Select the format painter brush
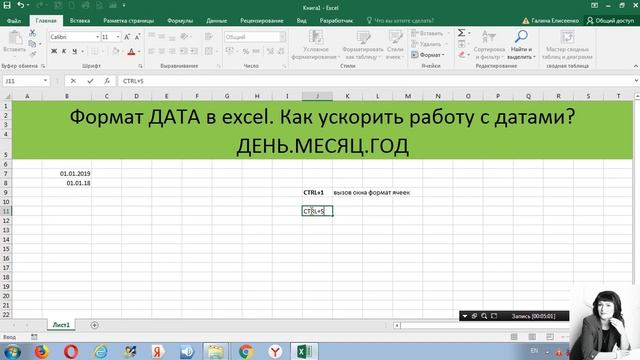This screenshot has width=640, height=360. 33,53
